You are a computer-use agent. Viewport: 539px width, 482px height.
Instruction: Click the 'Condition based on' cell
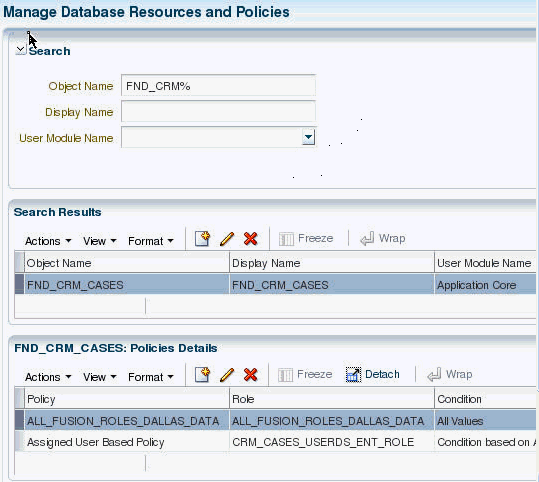point(486,442)
